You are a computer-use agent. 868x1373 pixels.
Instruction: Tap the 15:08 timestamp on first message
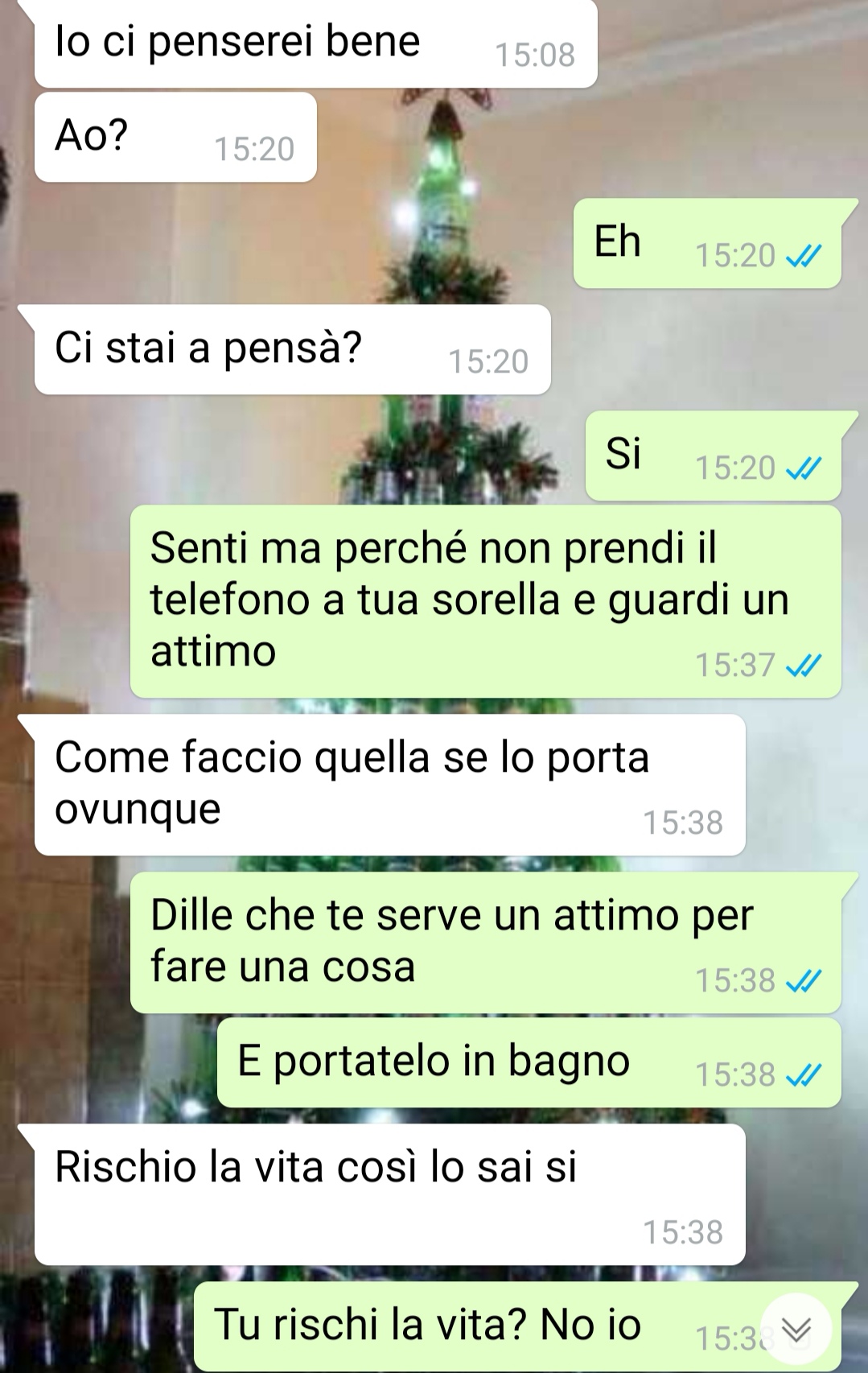click(x=535, y=55)
